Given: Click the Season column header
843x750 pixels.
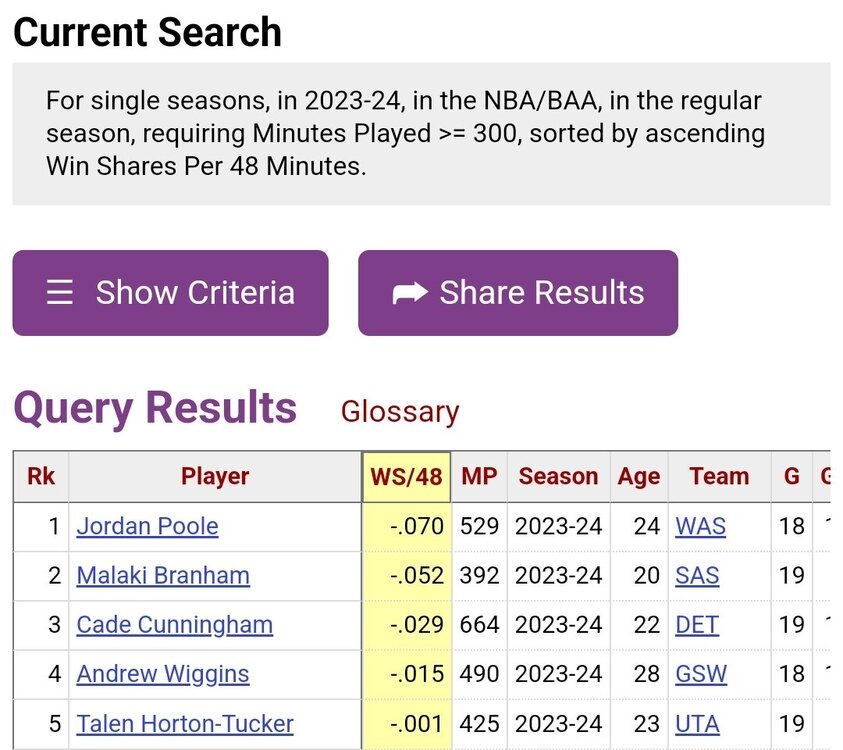Looking at the screenshot, I should 558,477.
